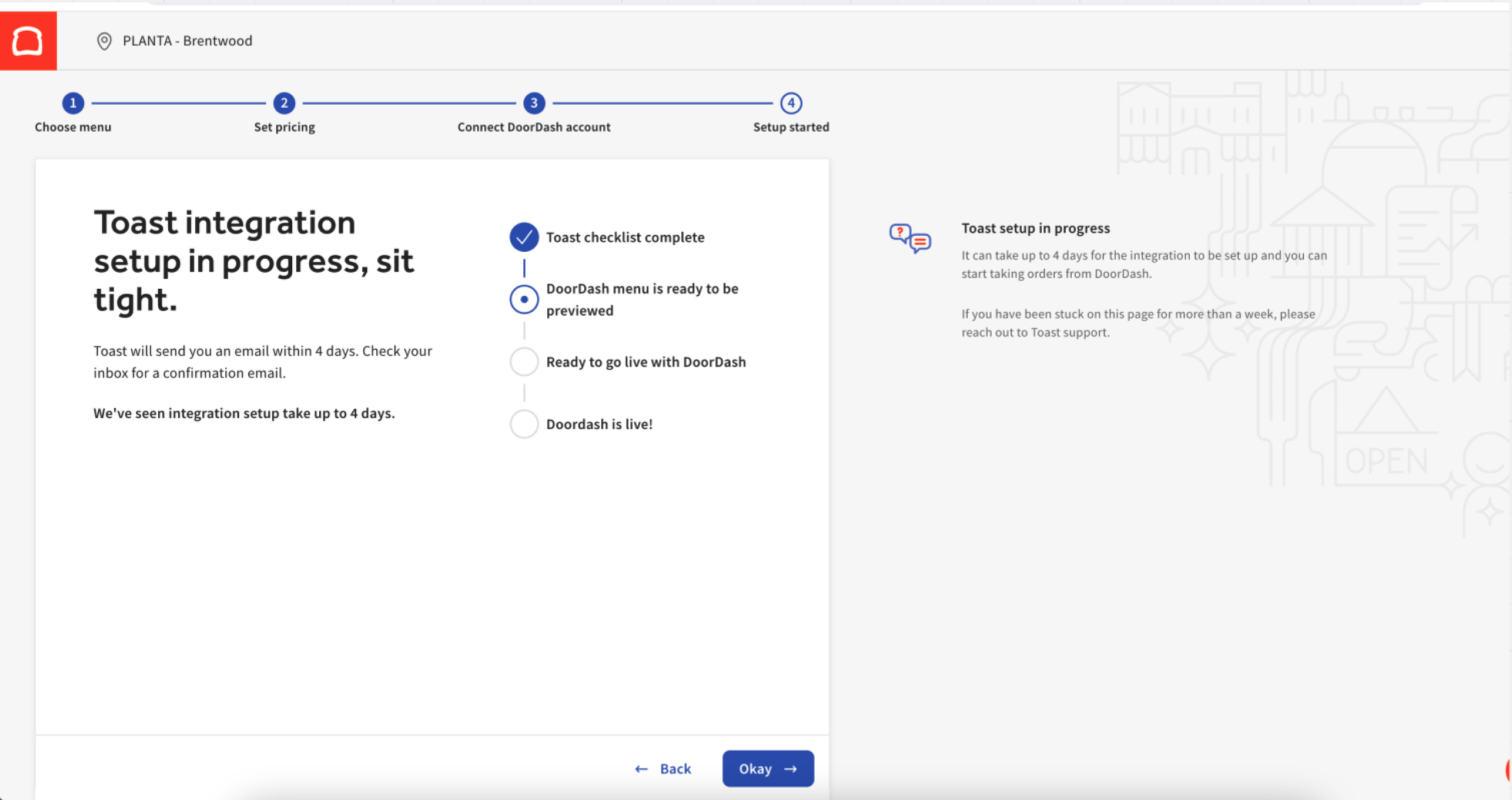
Task: Click the checkmark icon for Toast checklist complete
Action: [523, 236]
